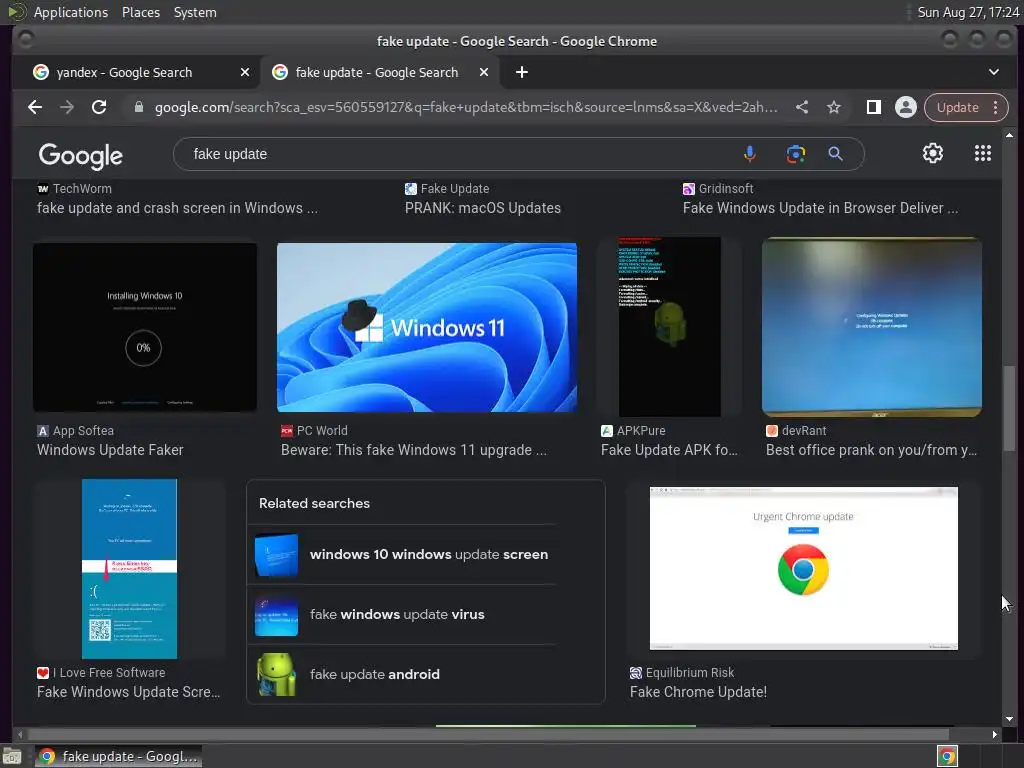The width and height of the screenshot is (1024, 768).
Task: Click the horizontal scrollbar right arrow
Action: 994,734
